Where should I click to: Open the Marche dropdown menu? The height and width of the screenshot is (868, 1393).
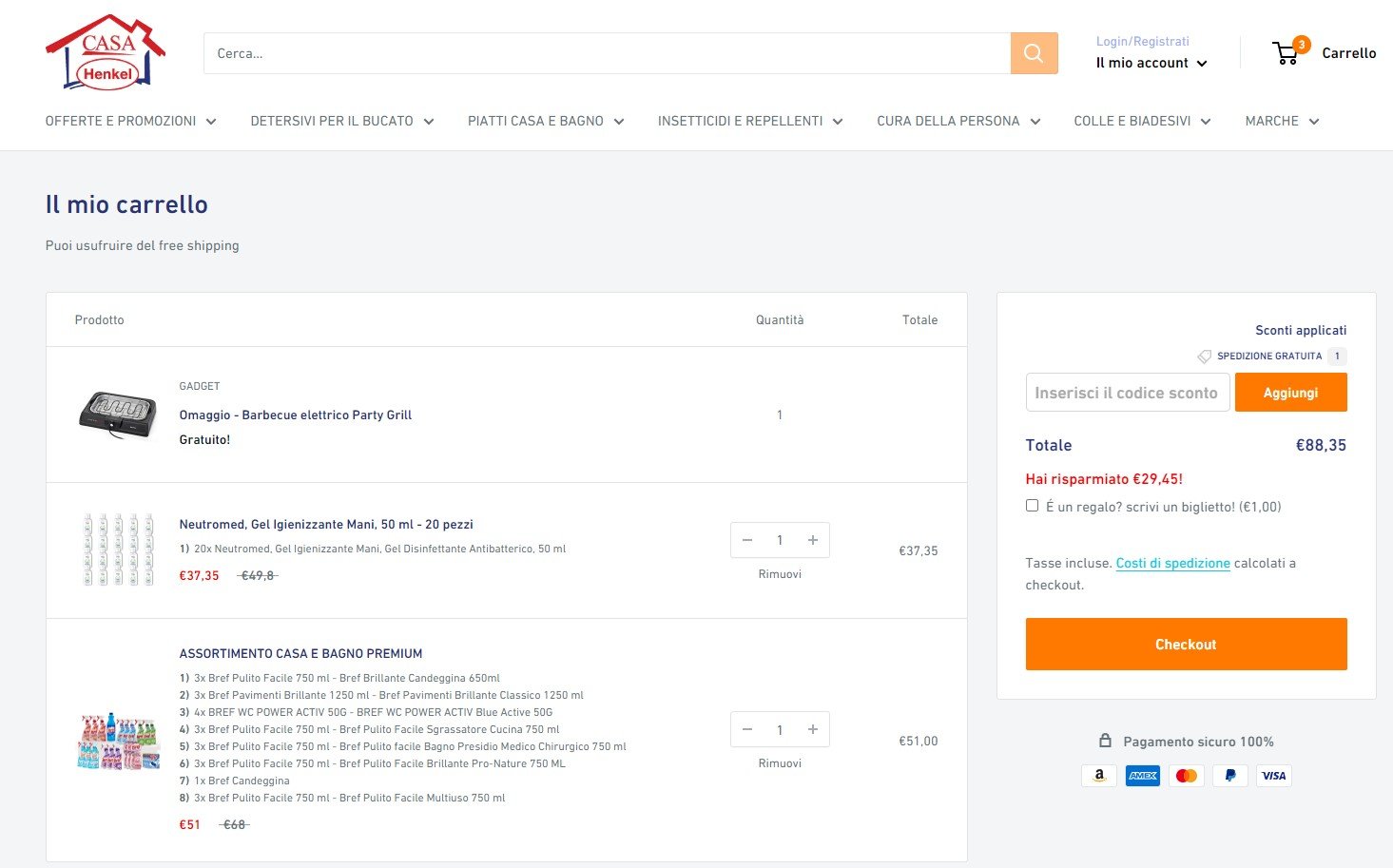coord(1281,121)
